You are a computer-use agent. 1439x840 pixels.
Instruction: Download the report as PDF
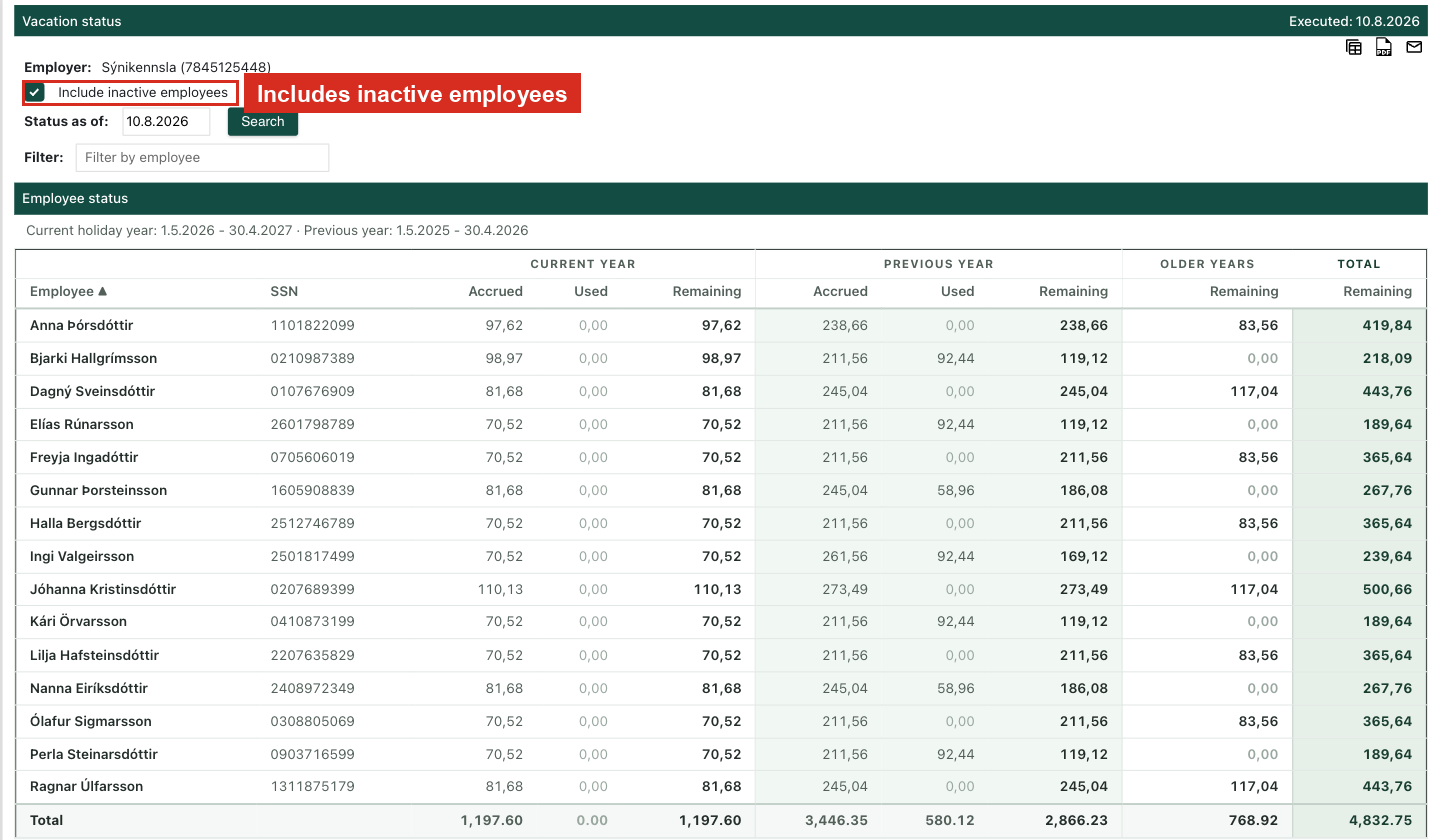pyautogui.click(x=1384, y=47)
